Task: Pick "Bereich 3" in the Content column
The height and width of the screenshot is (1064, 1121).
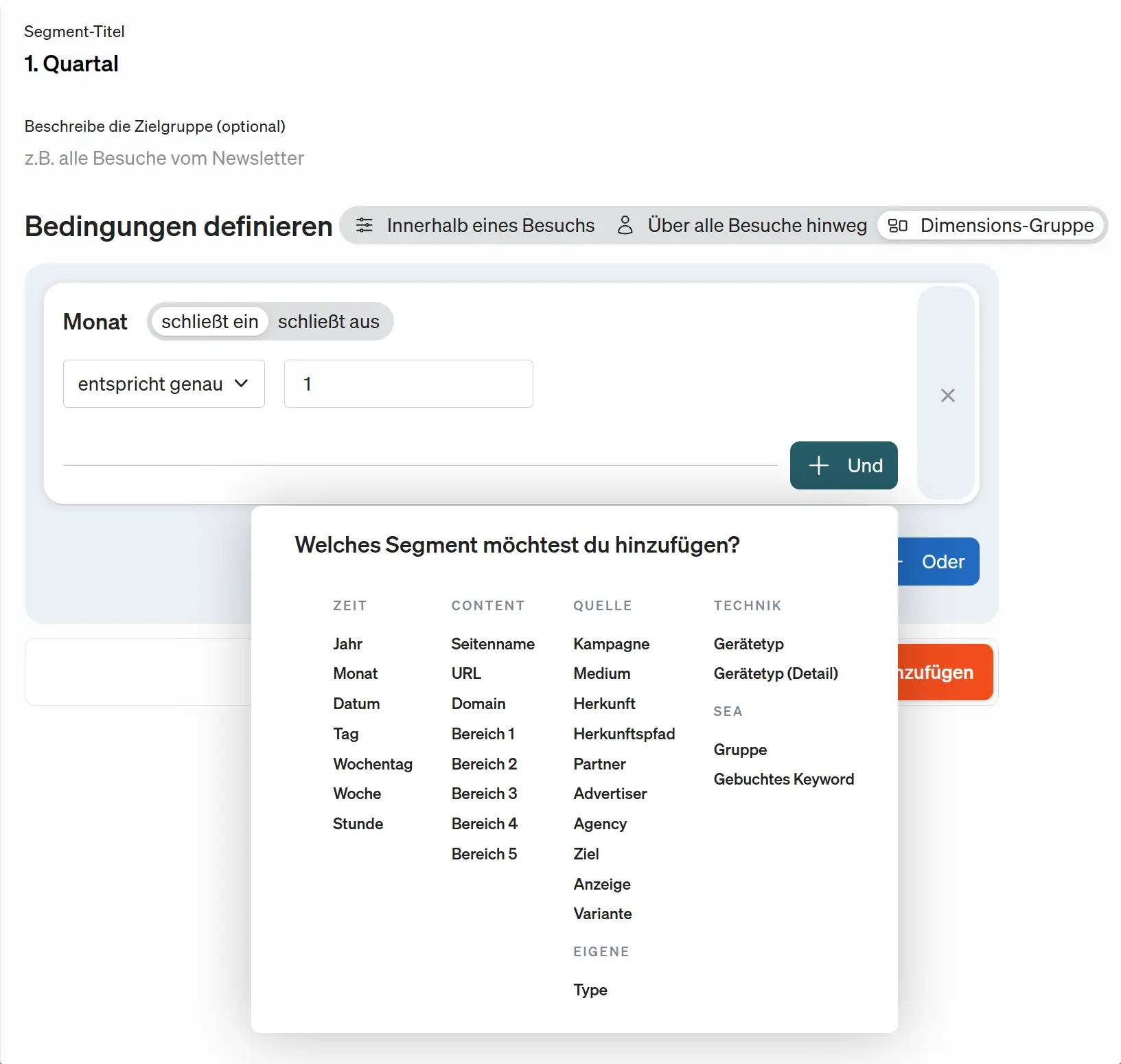Action: 484,794
